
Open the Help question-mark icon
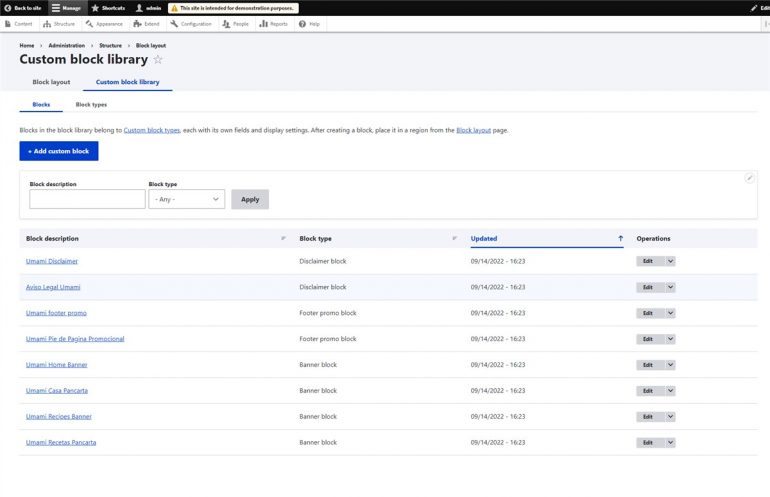302,24
